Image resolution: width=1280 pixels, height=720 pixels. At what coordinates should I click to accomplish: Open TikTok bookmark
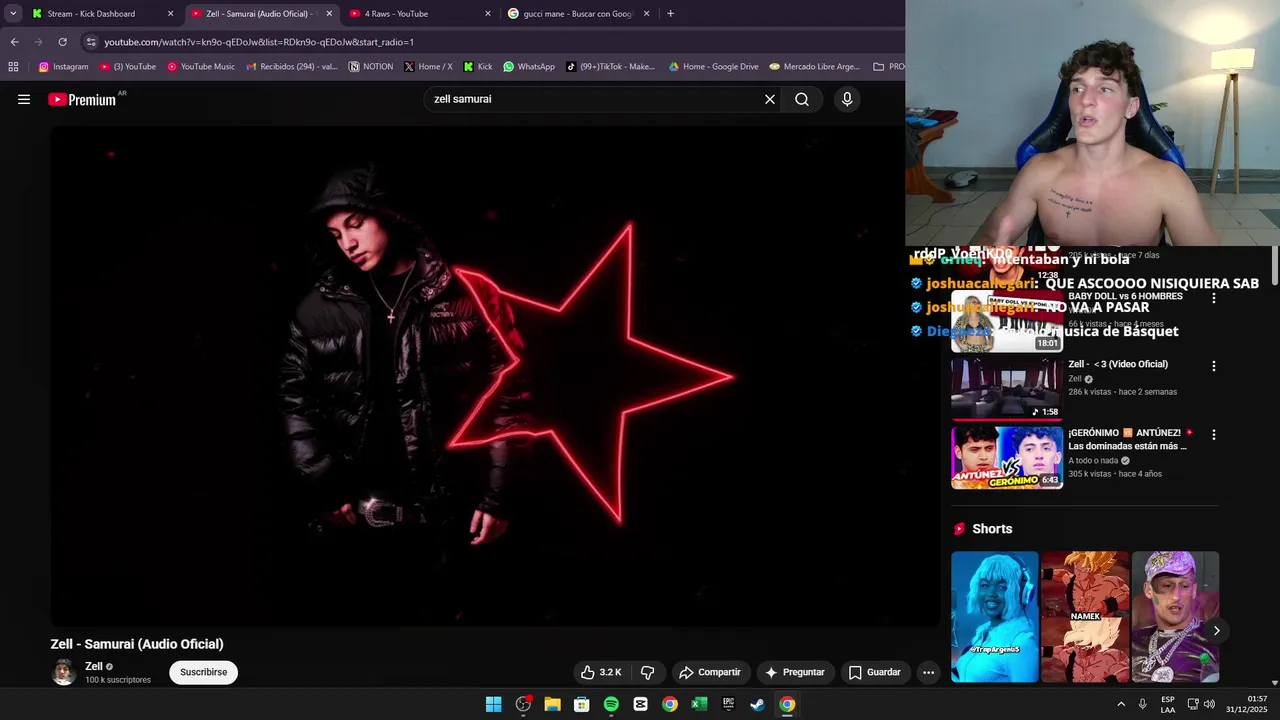pos(610,67)
